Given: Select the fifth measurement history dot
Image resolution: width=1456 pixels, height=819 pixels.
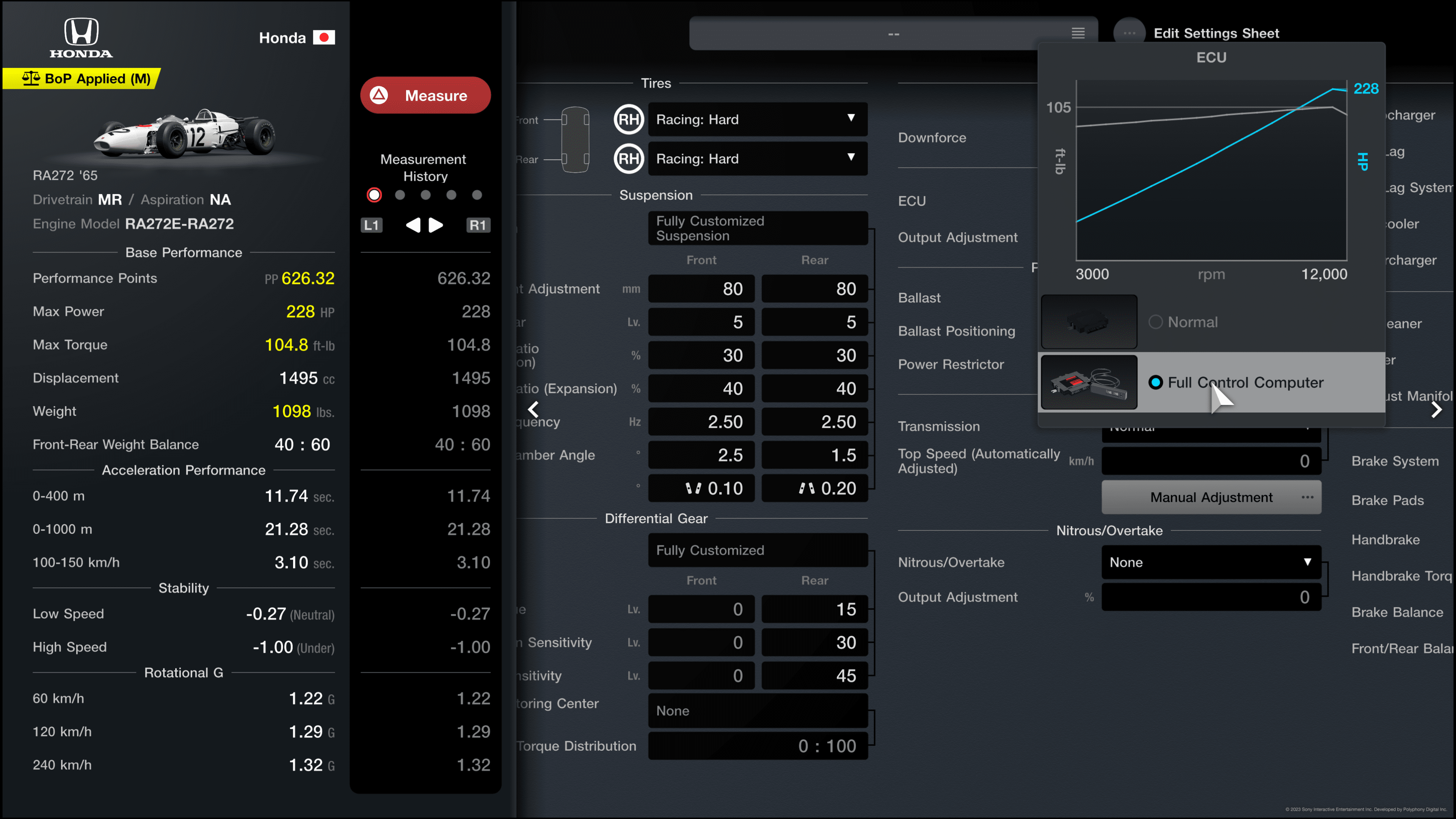Looking at the screenshot, I should (477, 195).
